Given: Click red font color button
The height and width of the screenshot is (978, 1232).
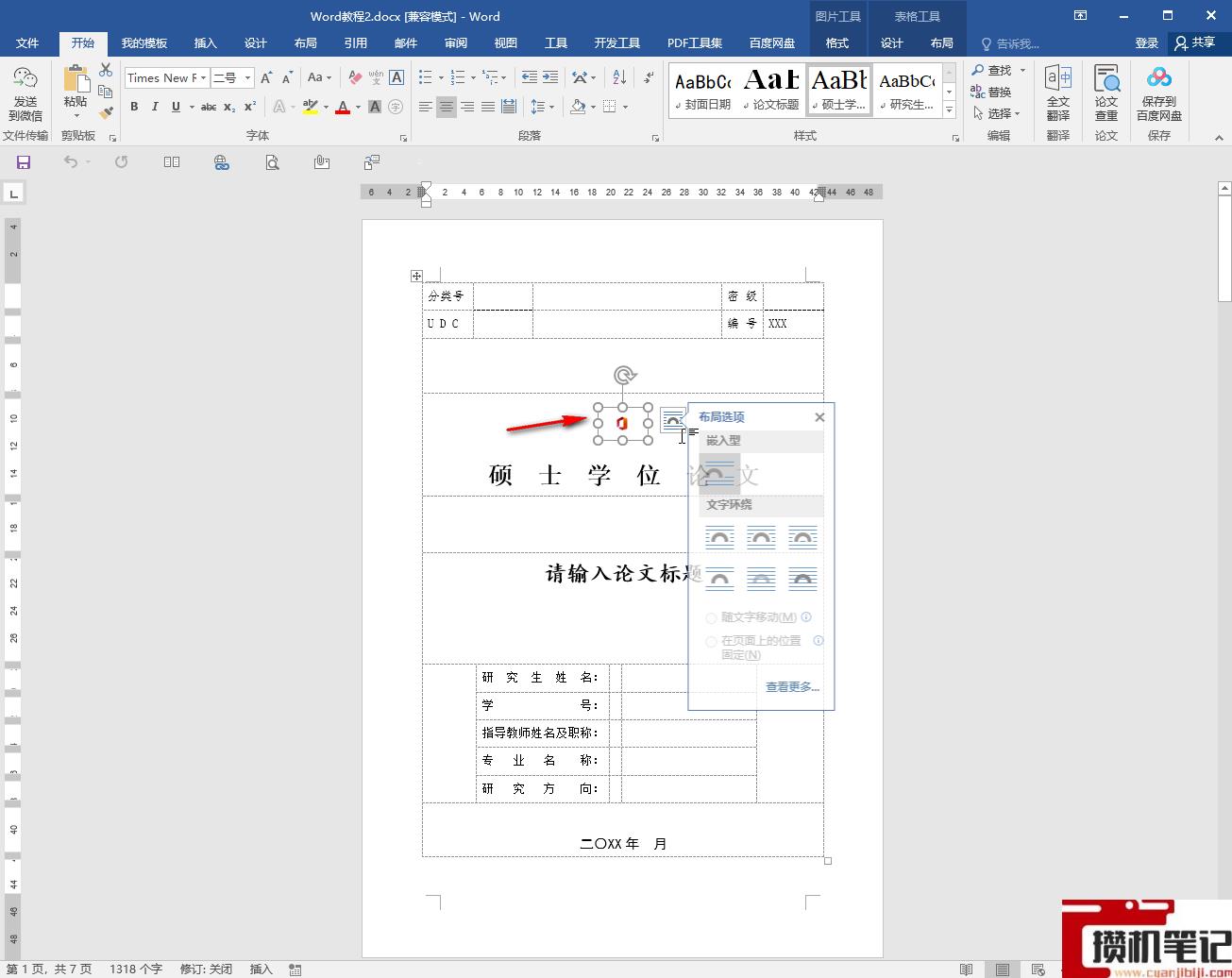Looking at the screenshot, I should pyautogui.click(x=343, y=107).
